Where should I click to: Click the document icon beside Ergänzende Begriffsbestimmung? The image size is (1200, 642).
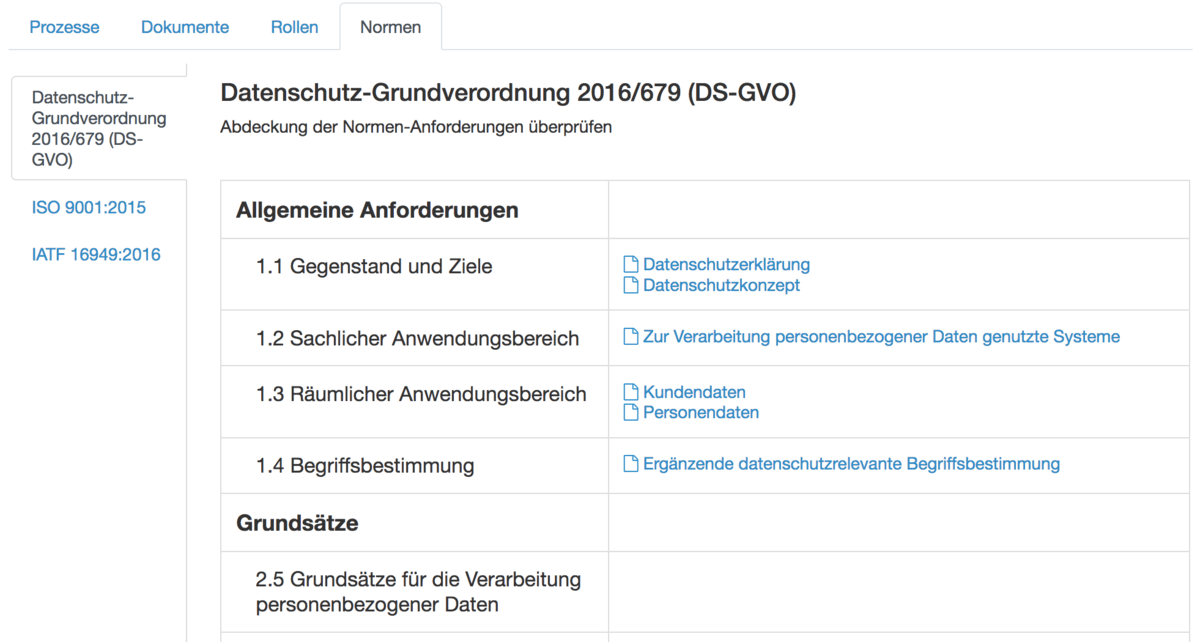tap(630, 464)
